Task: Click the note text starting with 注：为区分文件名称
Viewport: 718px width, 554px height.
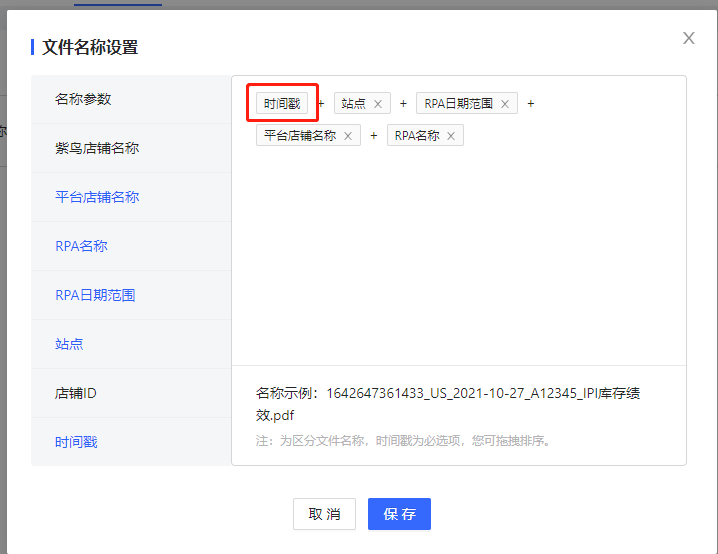Action: (403, 440)
